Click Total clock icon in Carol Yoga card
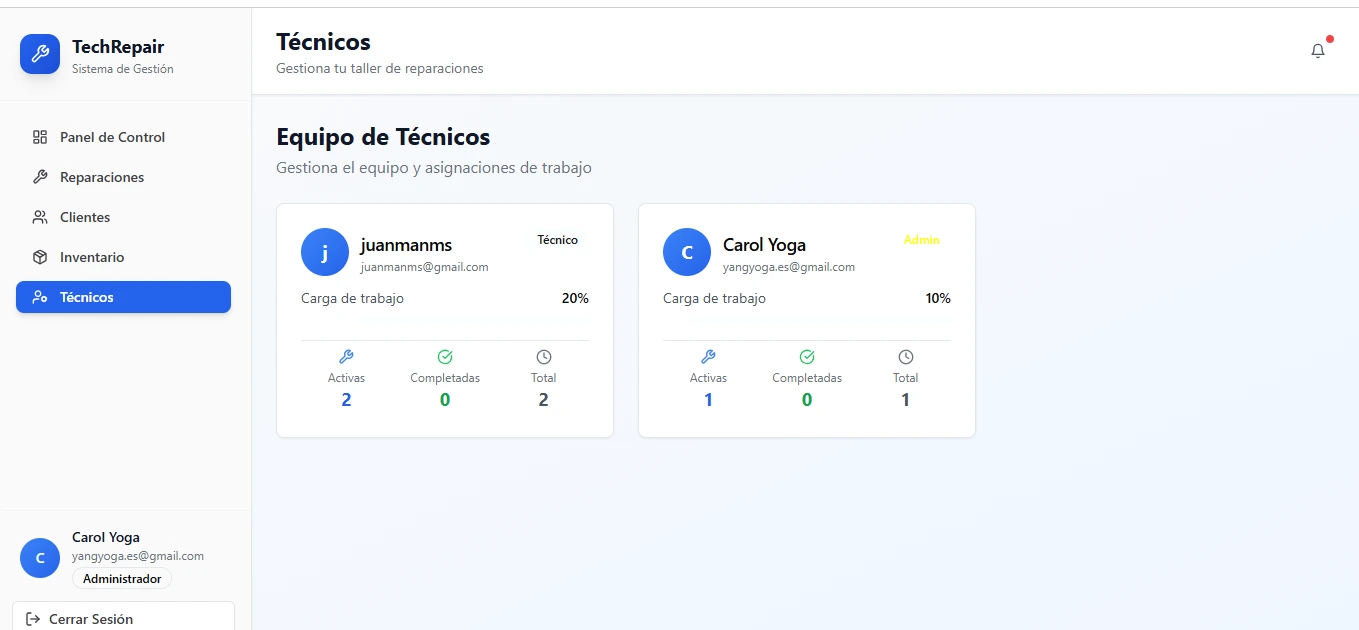The height and width of the screenshot is (630, 1359). (906, 357)
